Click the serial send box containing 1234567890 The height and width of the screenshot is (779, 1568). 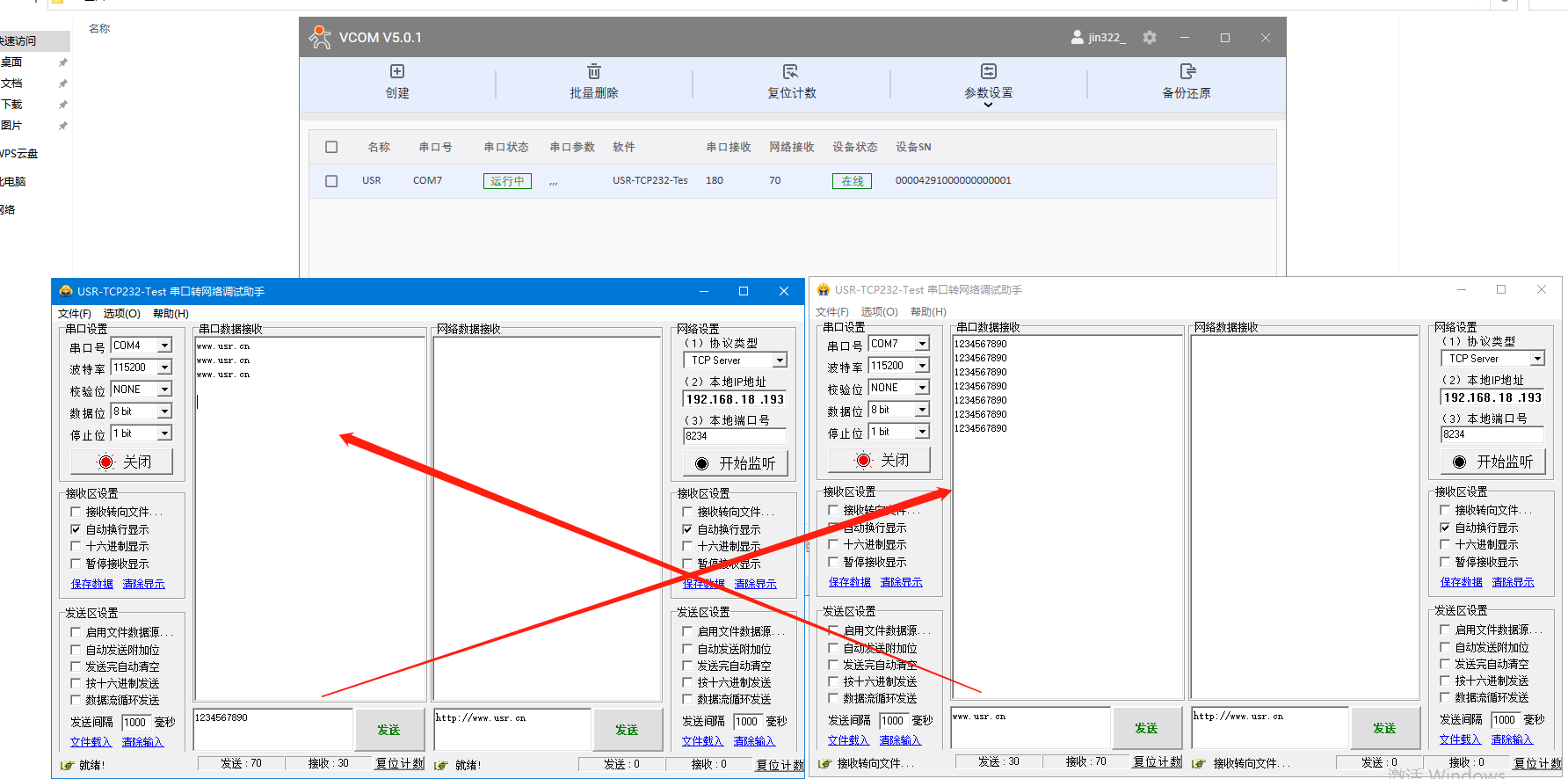pyautogui.click(x=272, y=729)
